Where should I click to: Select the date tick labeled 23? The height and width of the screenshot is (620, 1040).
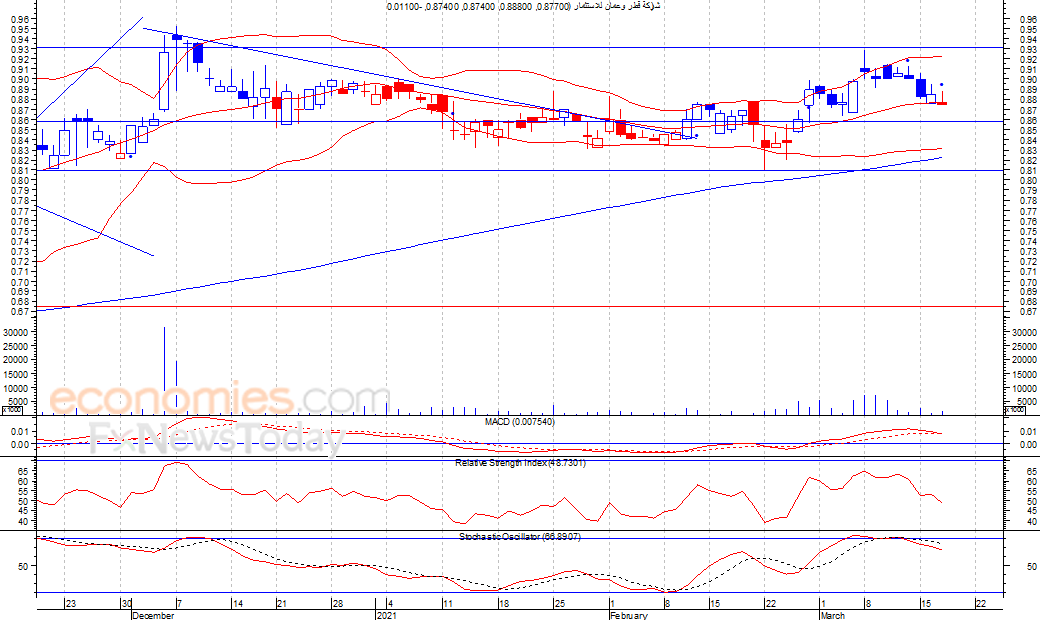click(x=71, y=603)
